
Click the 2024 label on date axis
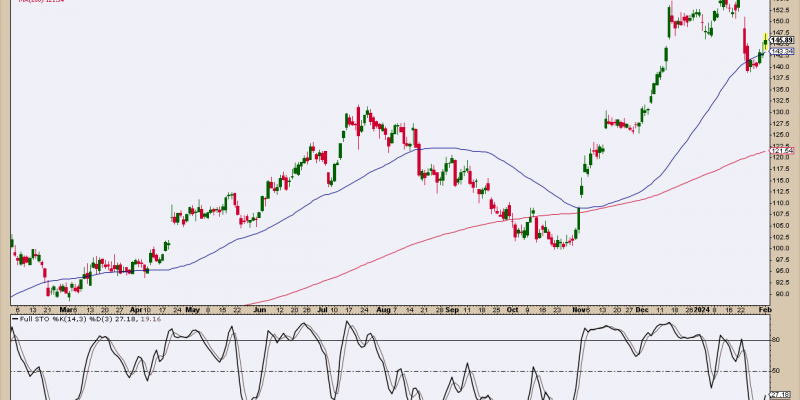tap(703, 310)
